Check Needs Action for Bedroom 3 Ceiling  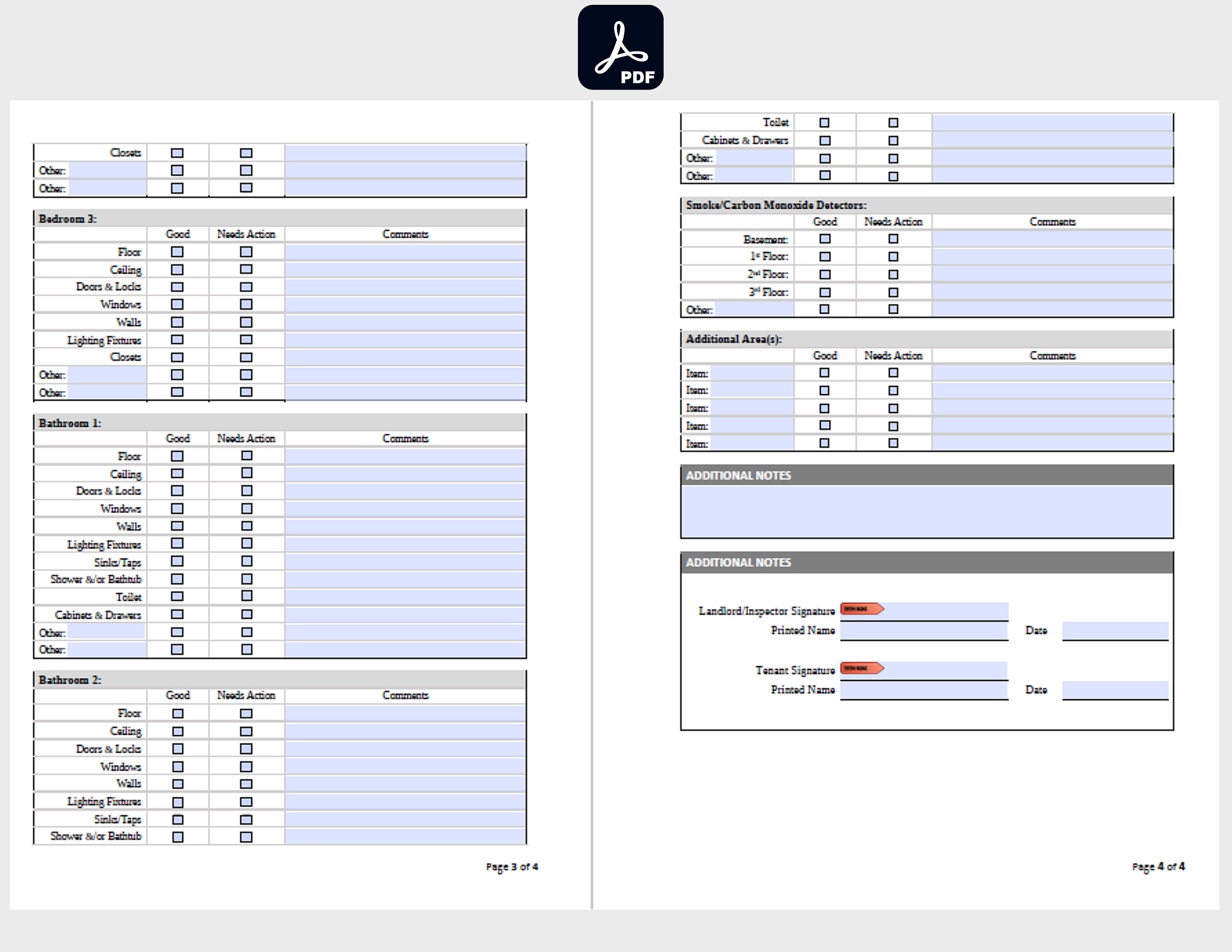pos(246,269)
